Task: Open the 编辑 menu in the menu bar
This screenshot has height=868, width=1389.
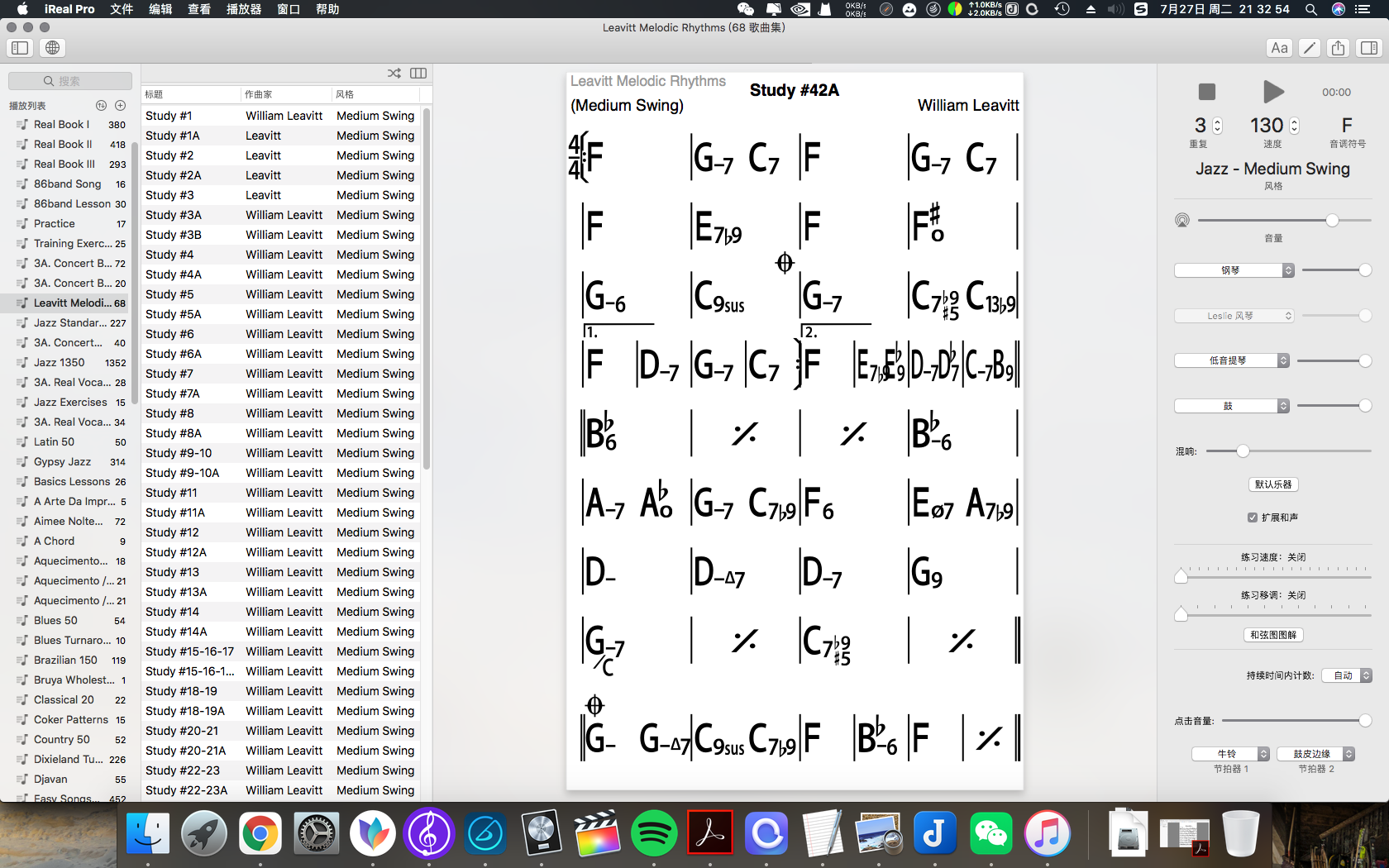Action: (160, 9)
